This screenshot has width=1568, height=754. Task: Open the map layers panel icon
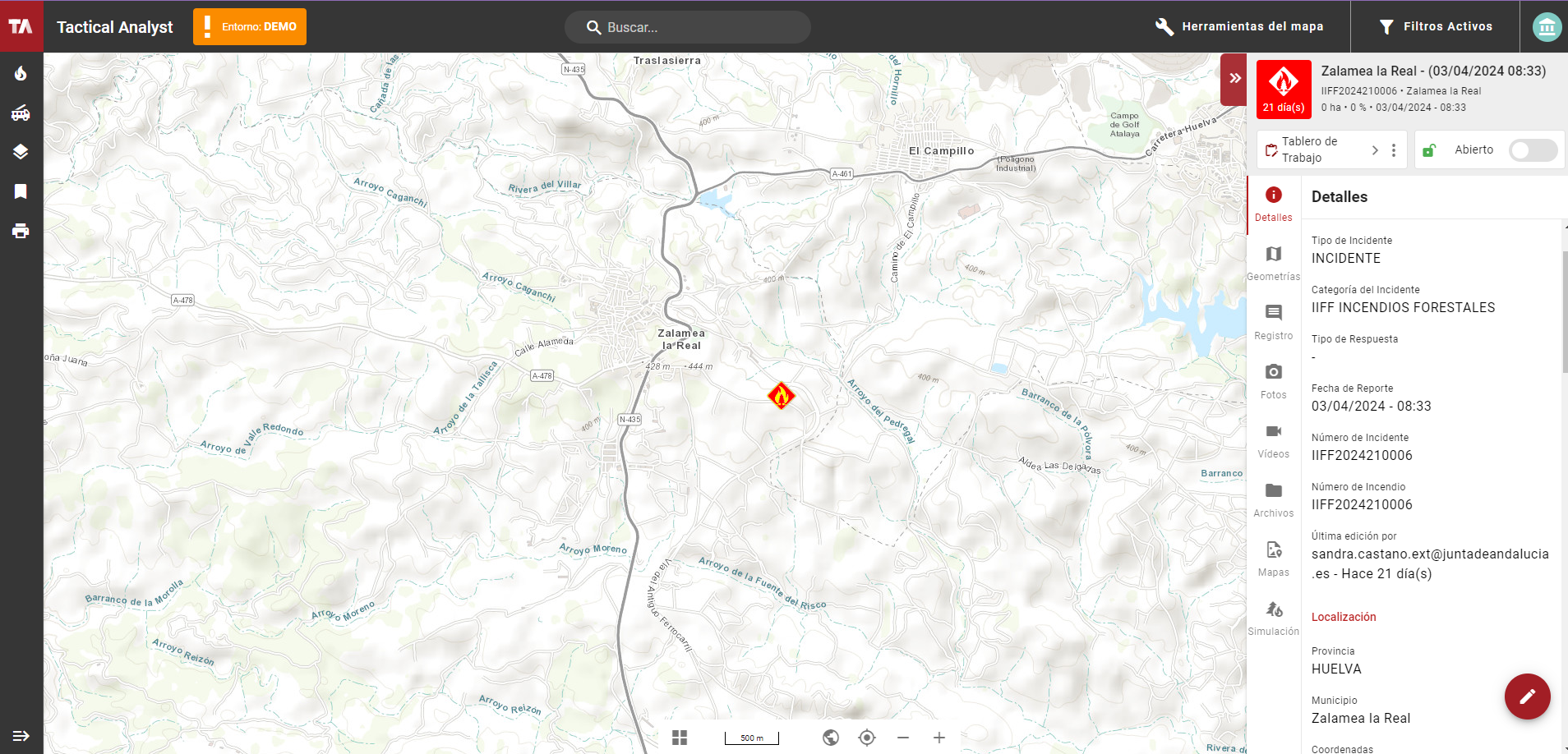21,152
